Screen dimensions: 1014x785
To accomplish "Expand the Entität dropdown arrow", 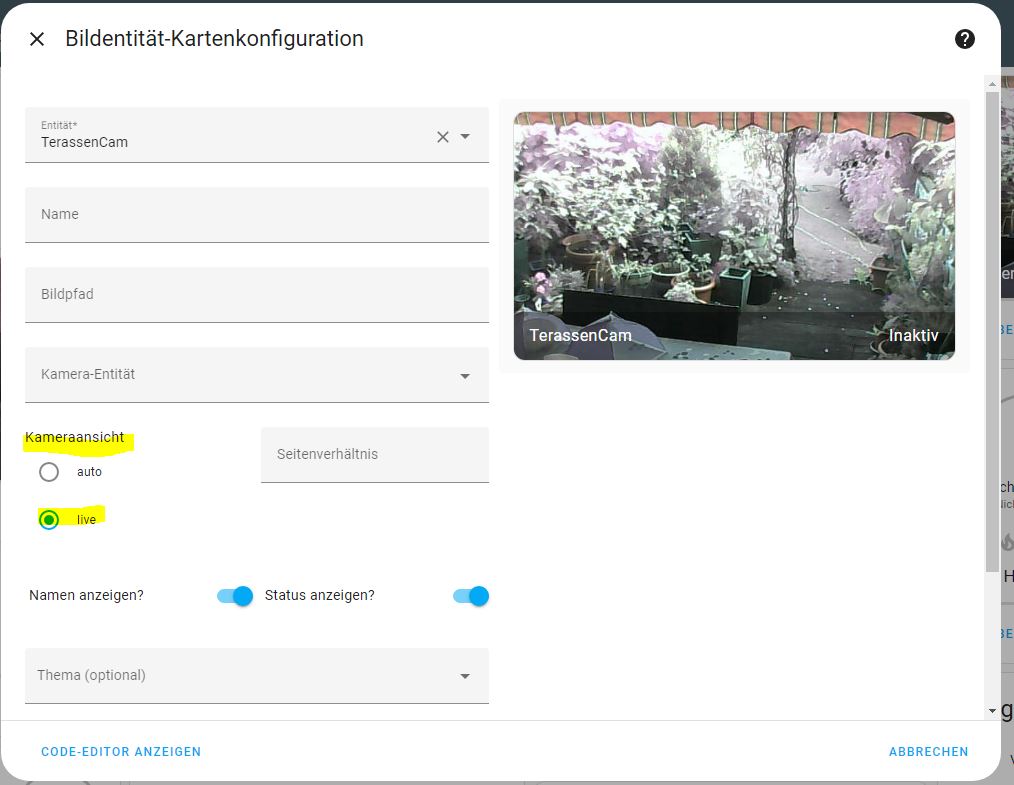I will pyautogui.click(x=465, y=137).
